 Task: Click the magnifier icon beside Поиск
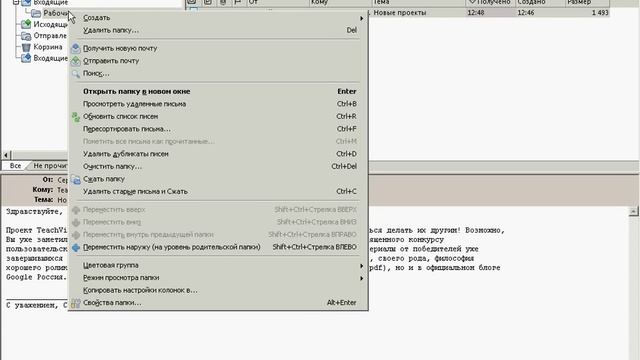coord(76,73)
